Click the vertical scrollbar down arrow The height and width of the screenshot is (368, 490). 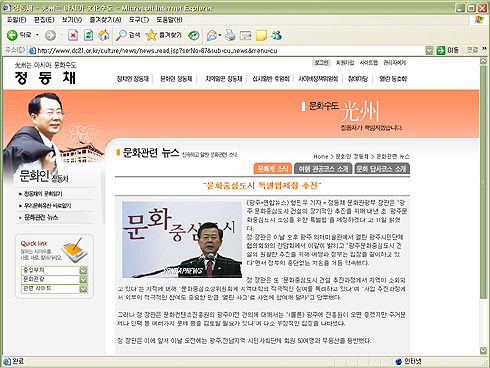tap(483, 350)
